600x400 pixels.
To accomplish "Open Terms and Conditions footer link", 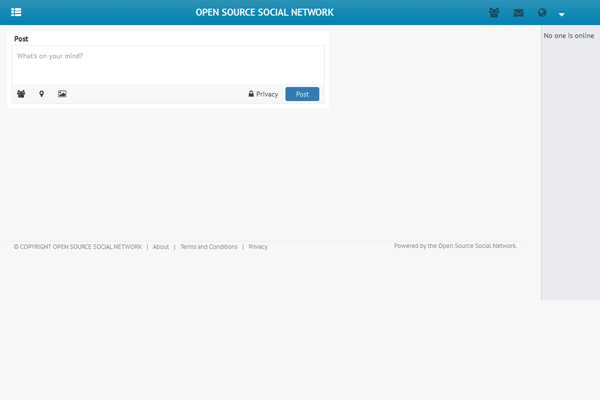I will [209, 246].
